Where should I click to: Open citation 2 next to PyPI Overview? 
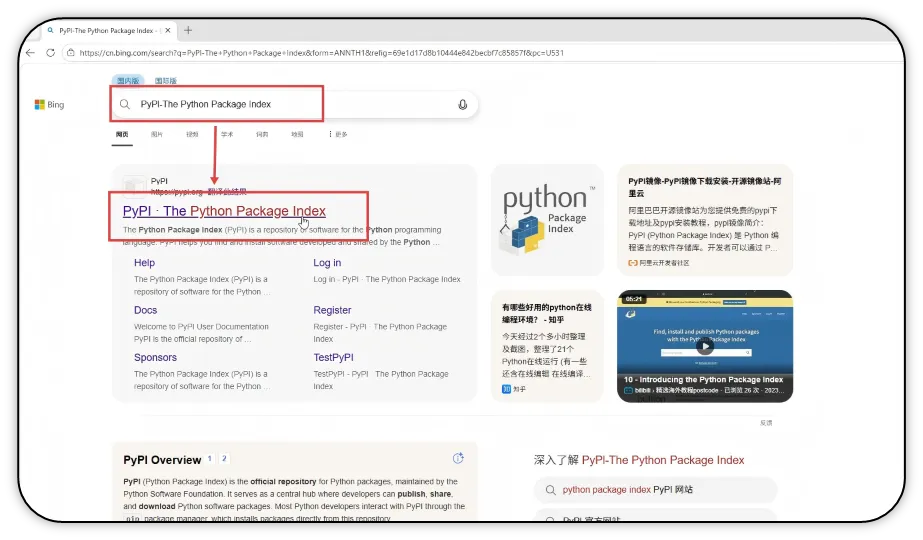[x=224, y=459]
